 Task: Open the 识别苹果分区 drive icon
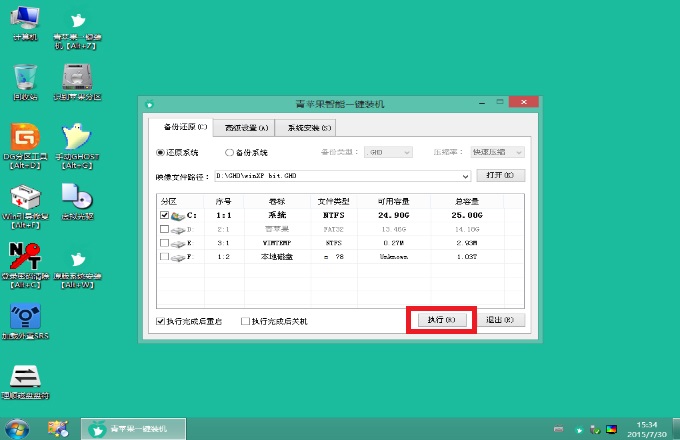77,82
